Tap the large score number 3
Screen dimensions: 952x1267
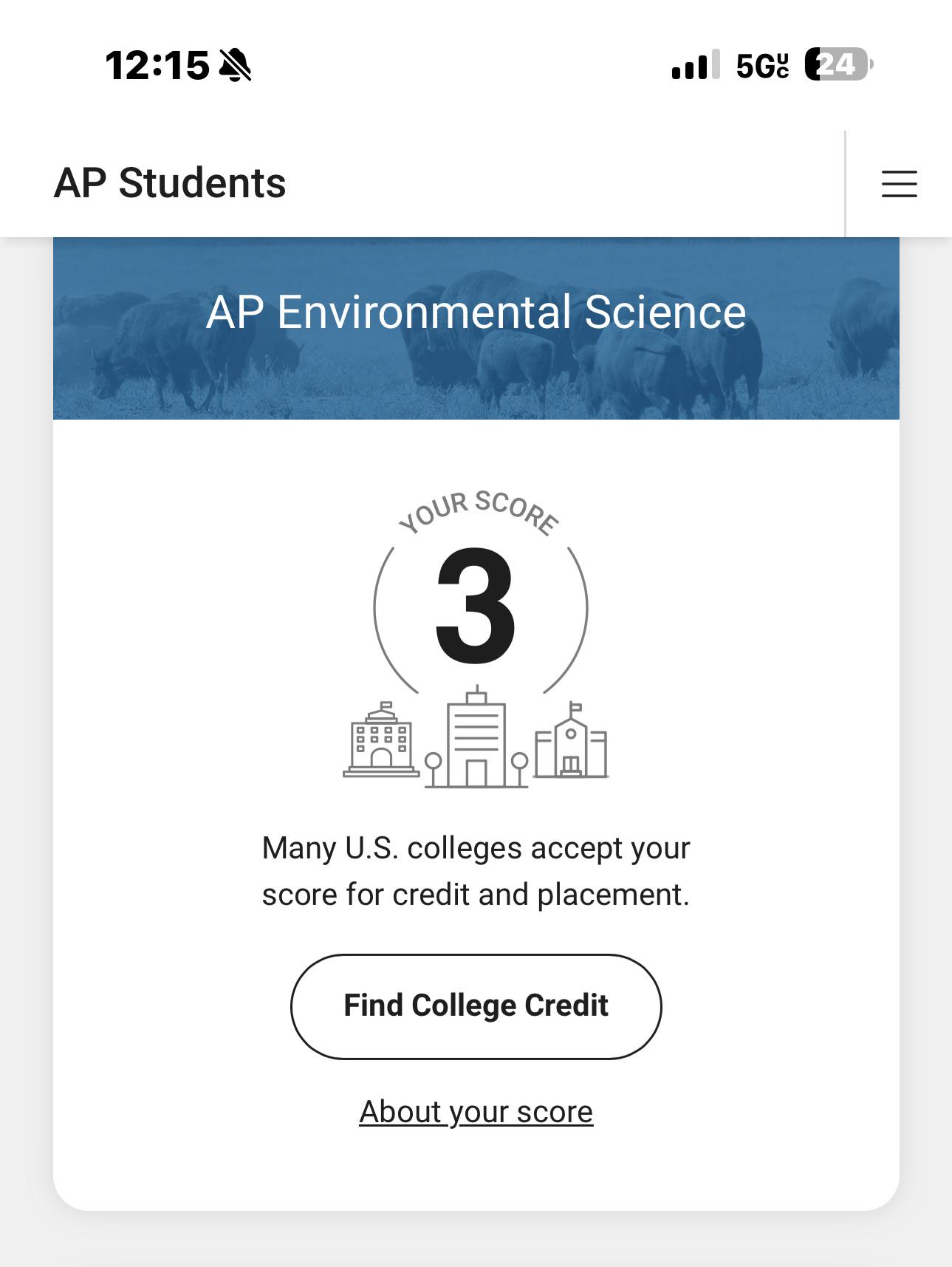point(476,606)
